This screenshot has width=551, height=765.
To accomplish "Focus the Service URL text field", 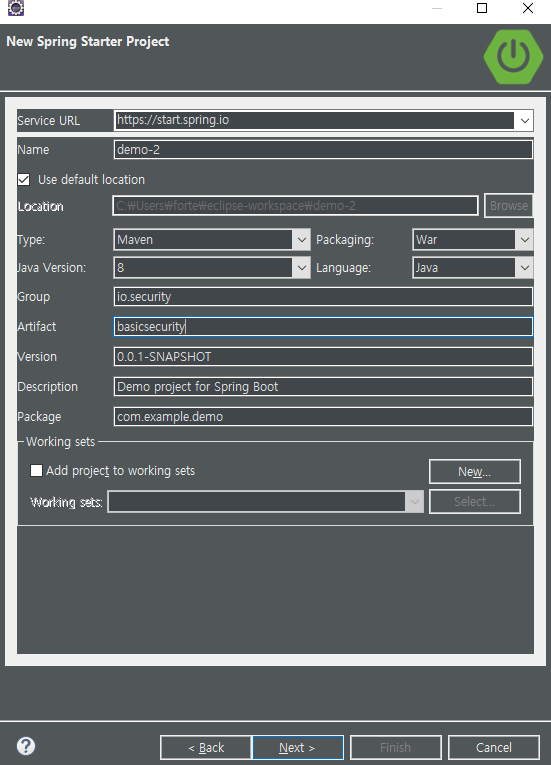I will coord(315,121).
